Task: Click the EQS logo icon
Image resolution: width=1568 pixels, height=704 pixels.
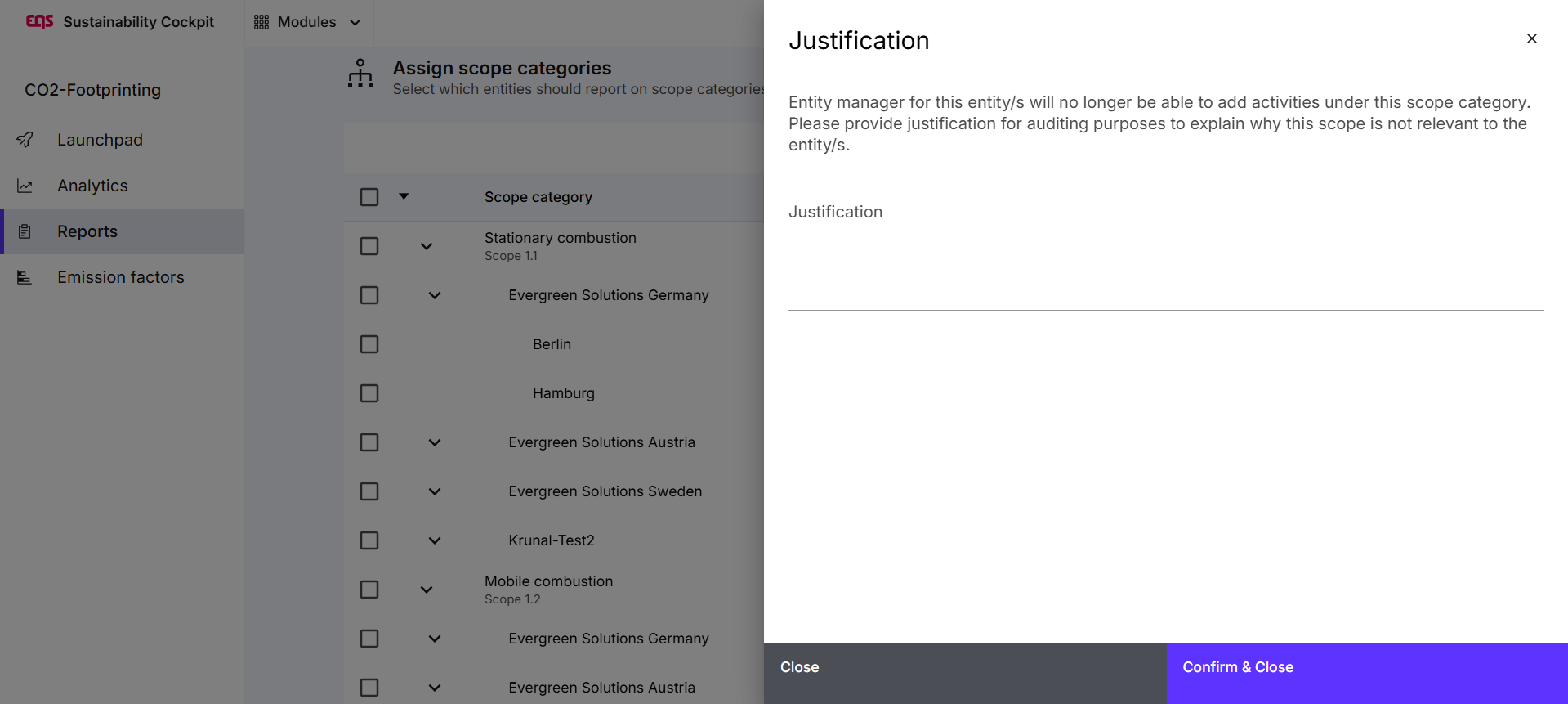Action: pyautogui.click(x=39, y=21)
